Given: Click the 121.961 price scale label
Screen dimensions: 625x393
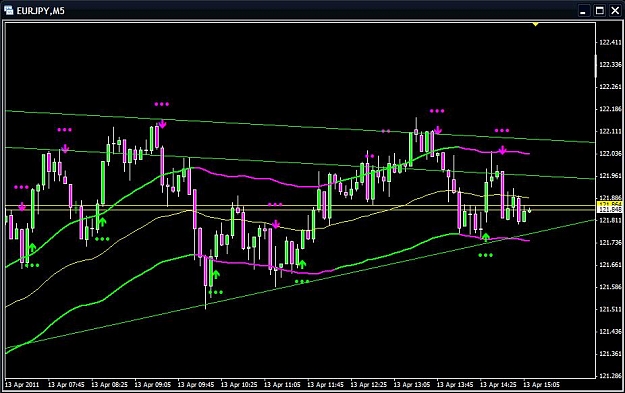Looking at the screenshot, I should pyautogui.click(x=610, y=176).
